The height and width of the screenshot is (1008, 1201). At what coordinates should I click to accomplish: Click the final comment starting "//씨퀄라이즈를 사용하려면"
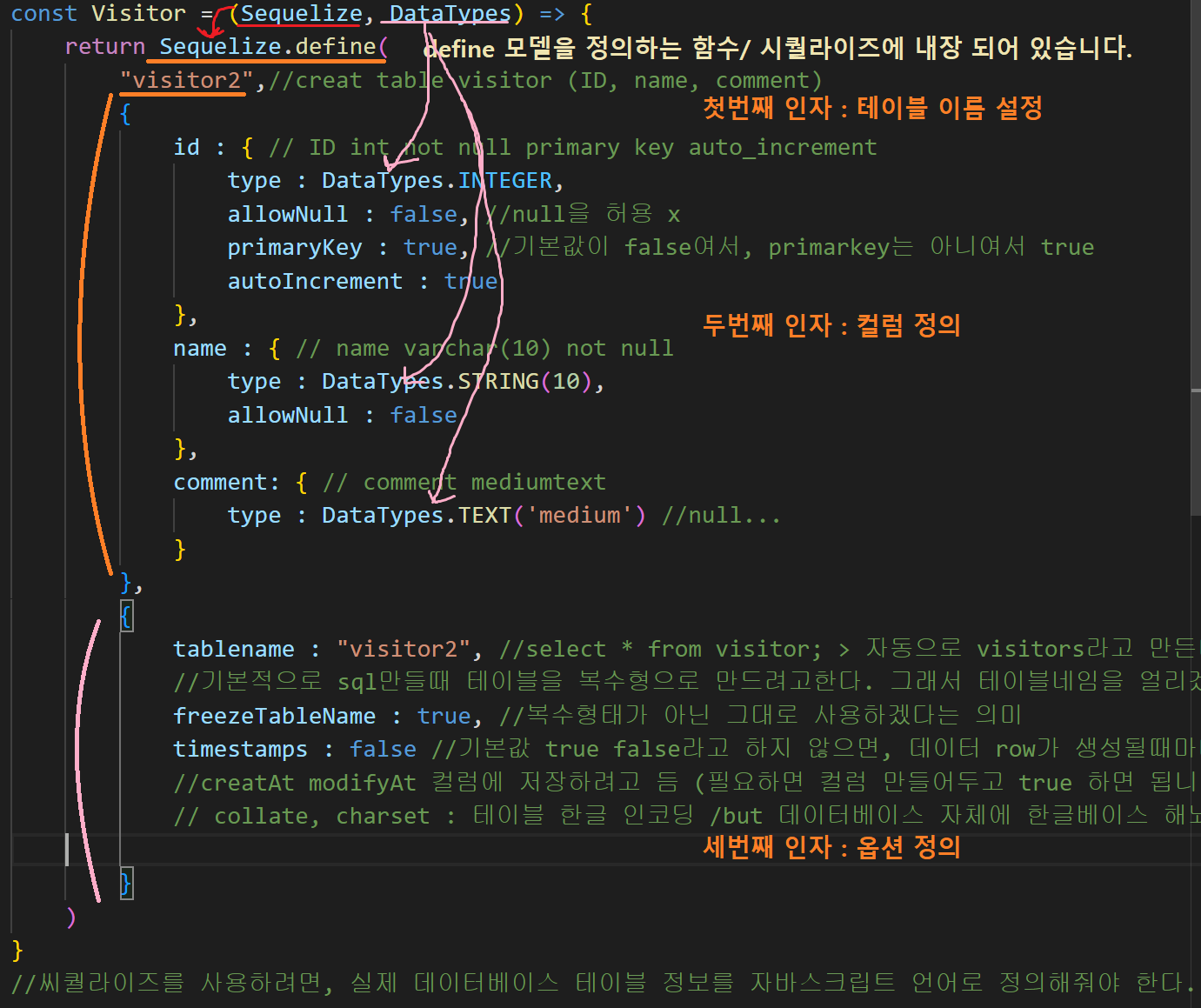coord(602,983)
